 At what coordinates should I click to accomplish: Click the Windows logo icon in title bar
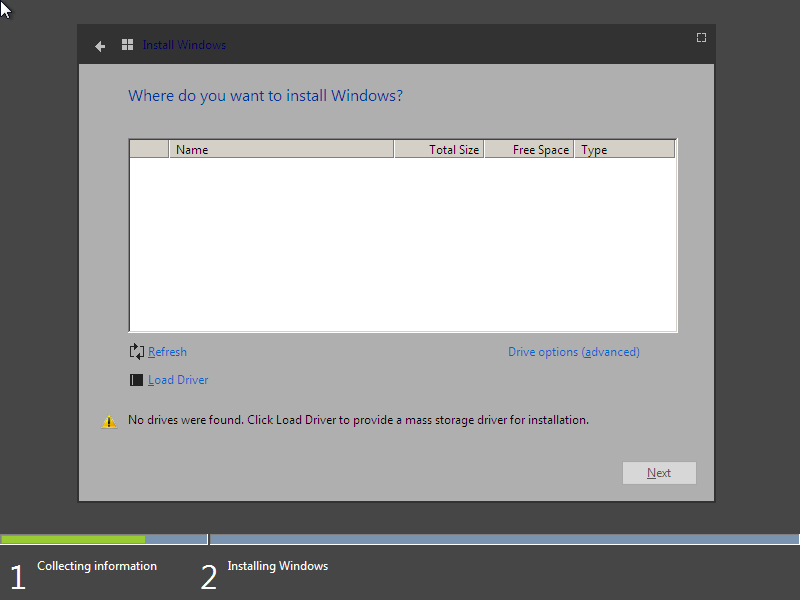(x=128, y=45)
